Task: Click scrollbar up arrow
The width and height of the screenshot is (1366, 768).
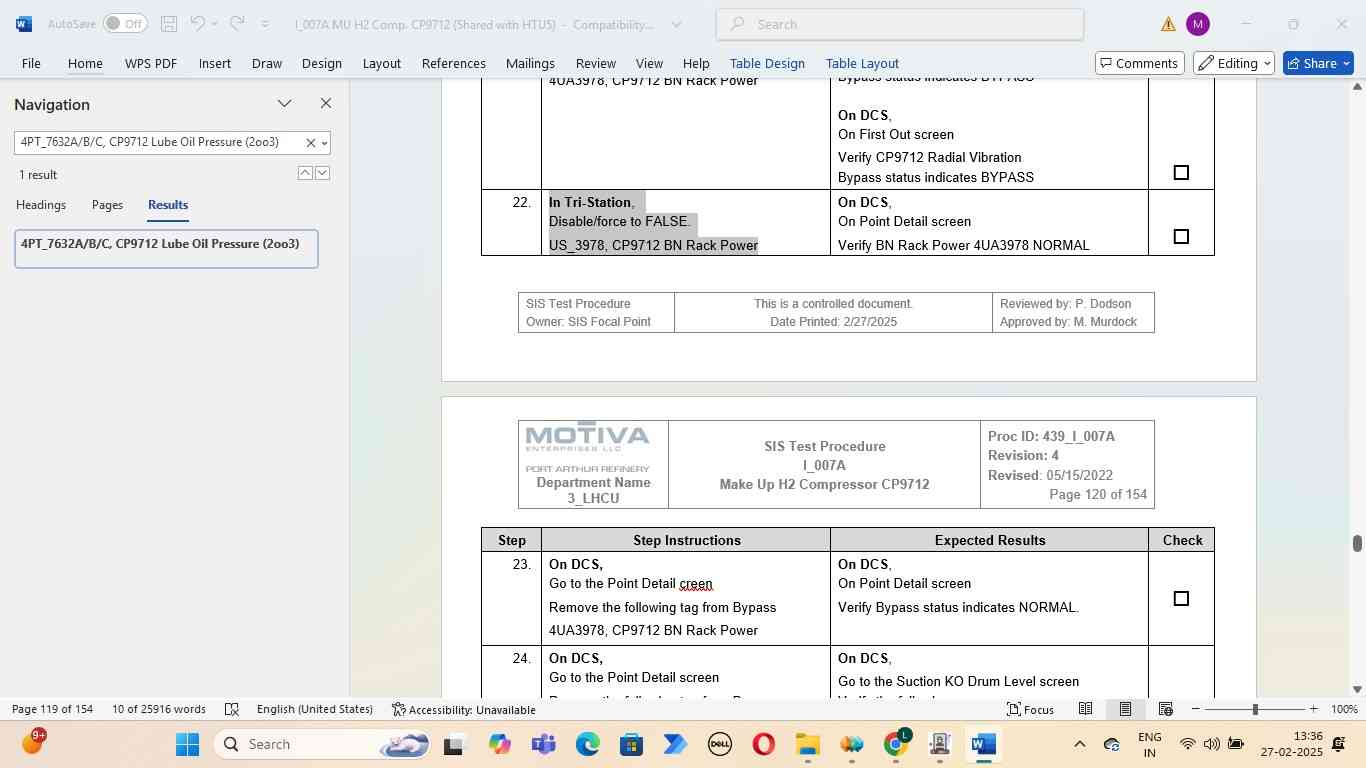Action: (1357, 87)
